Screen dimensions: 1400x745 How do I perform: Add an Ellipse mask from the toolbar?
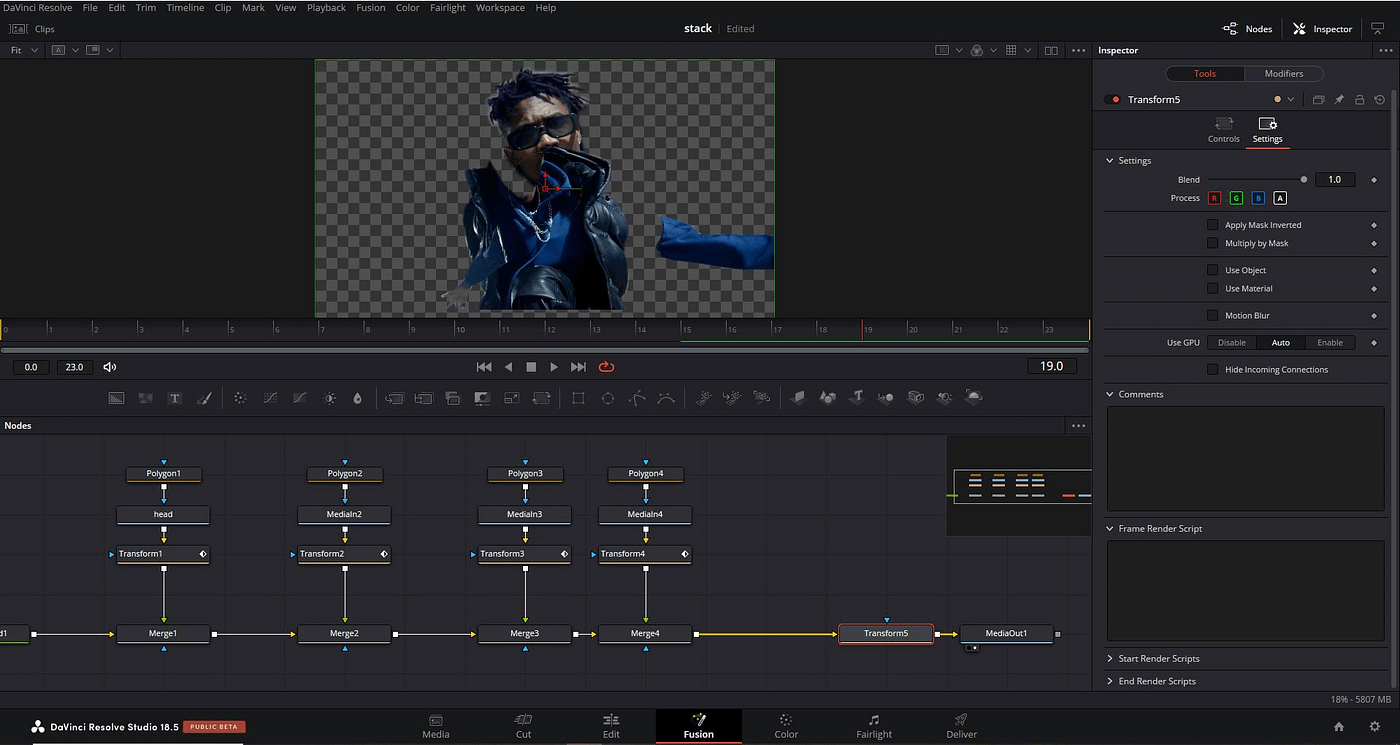click(x=607, y=398)
